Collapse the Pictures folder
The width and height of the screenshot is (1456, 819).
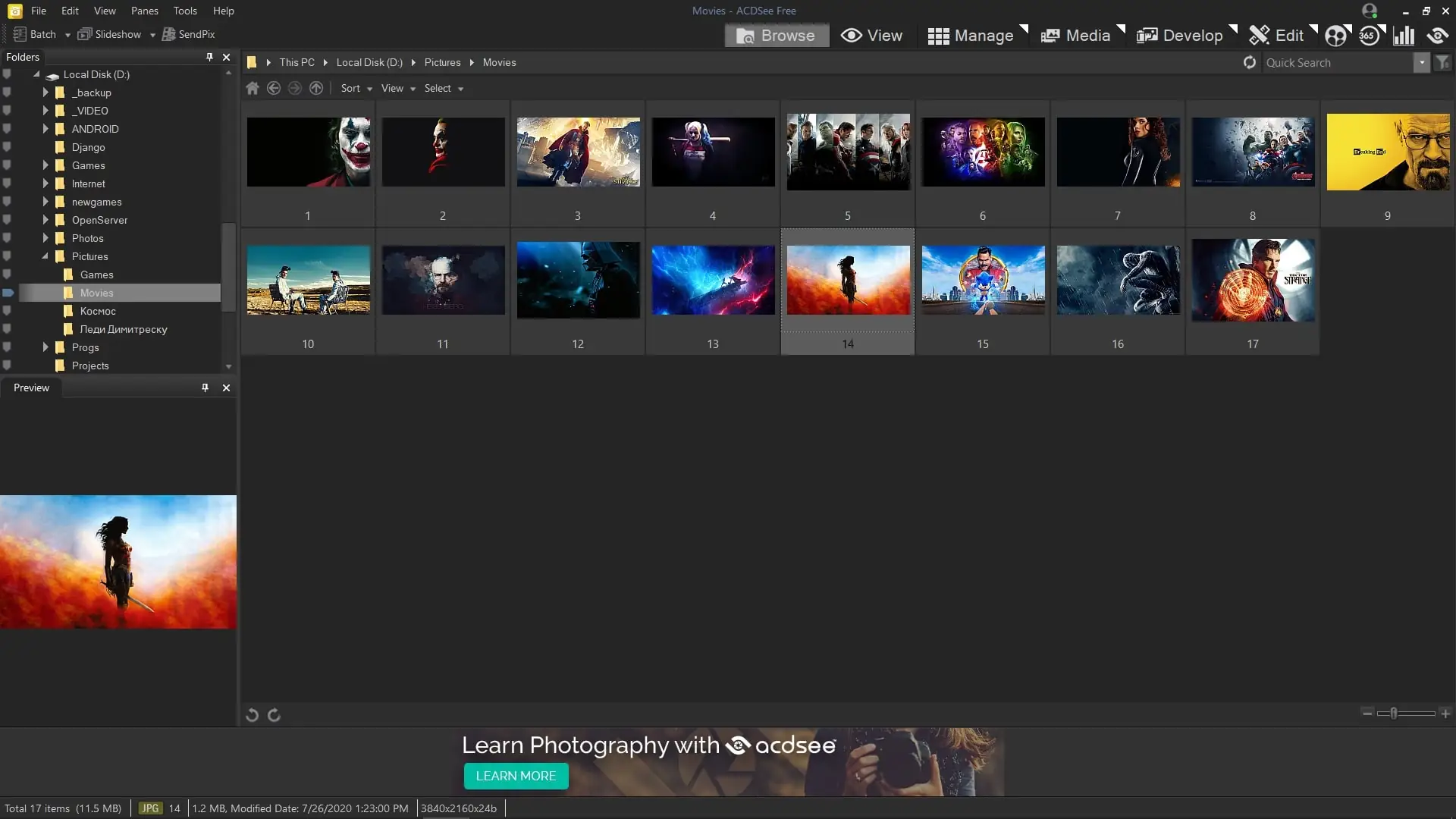pos(45,256)
